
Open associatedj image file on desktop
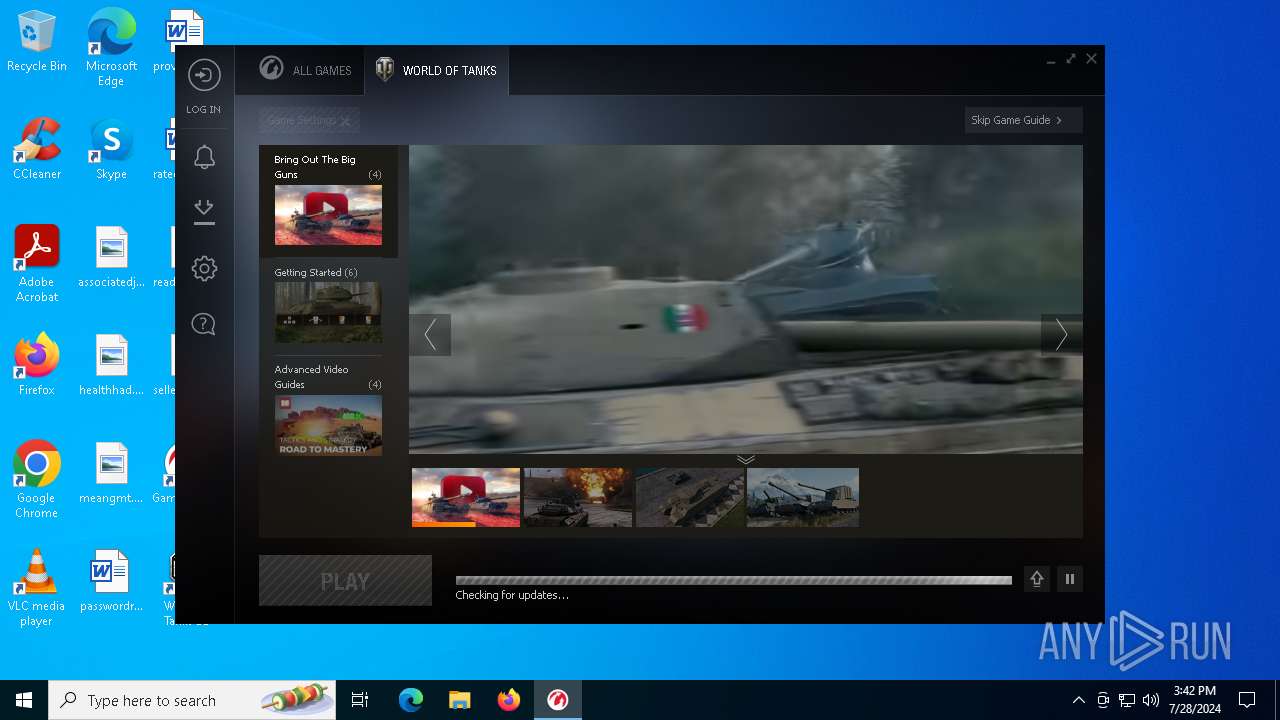tap(111, 256)
